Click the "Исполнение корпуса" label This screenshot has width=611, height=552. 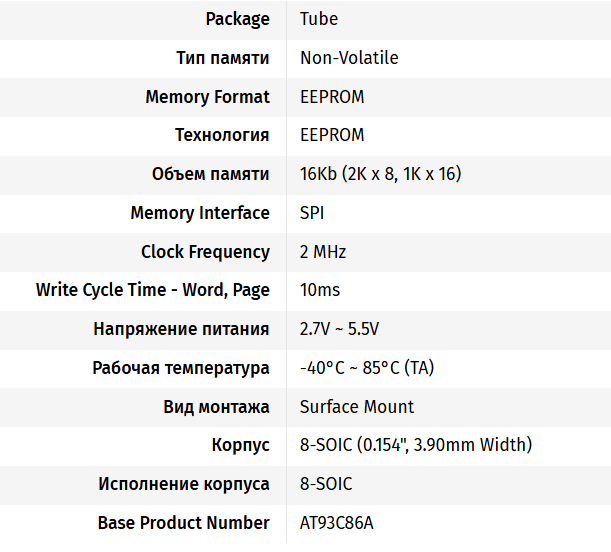[184, 484]
